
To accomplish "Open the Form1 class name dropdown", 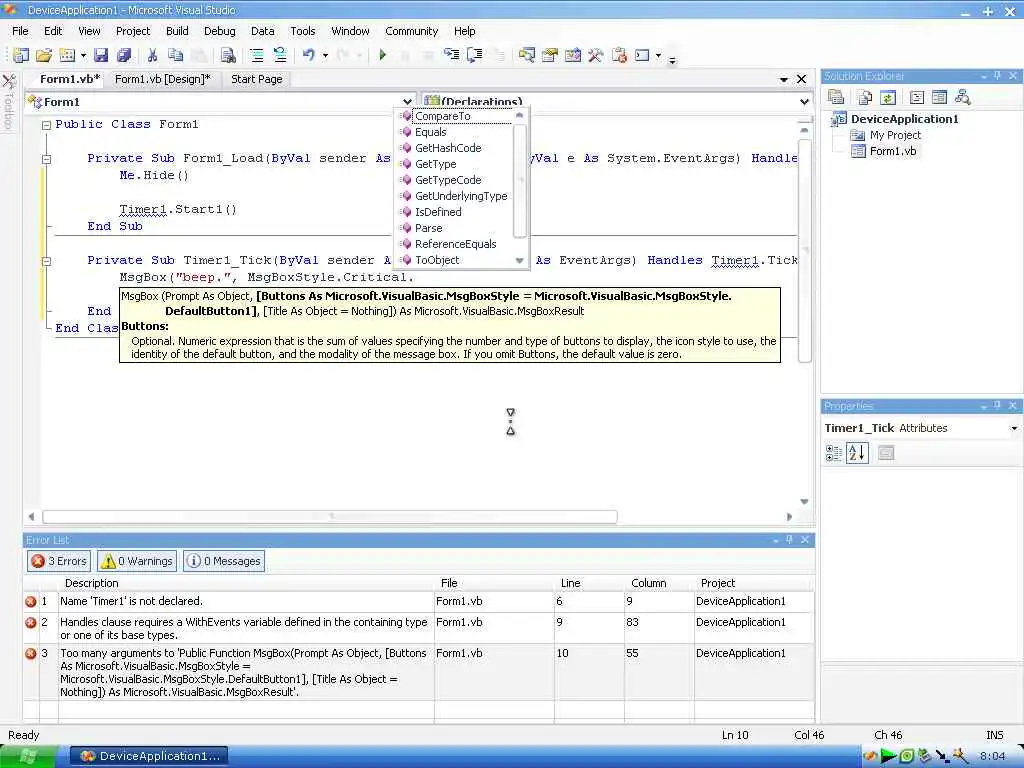I will pyautogui.click(x=408, y=102).
